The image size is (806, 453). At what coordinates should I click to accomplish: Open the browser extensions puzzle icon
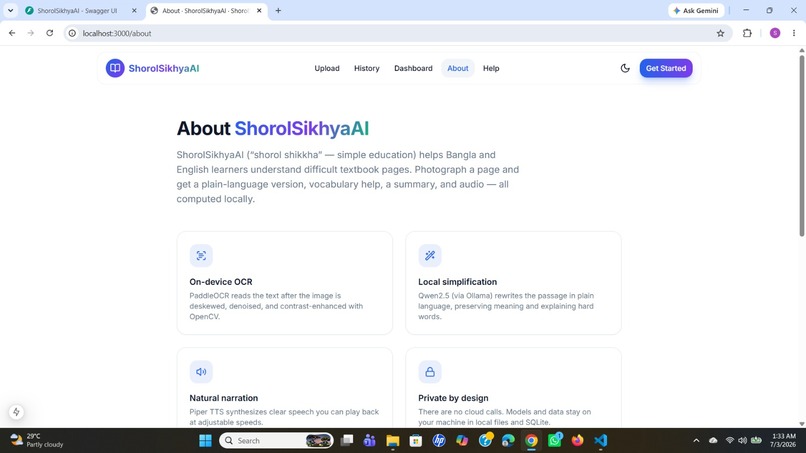pos(747,33)
